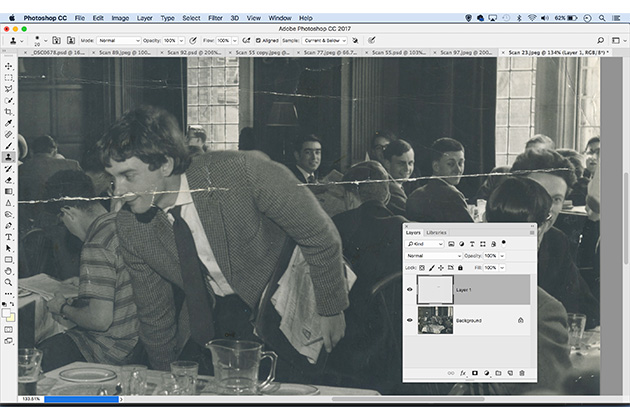Open the layer blend mode Normal dropdown

click(434, 256)
